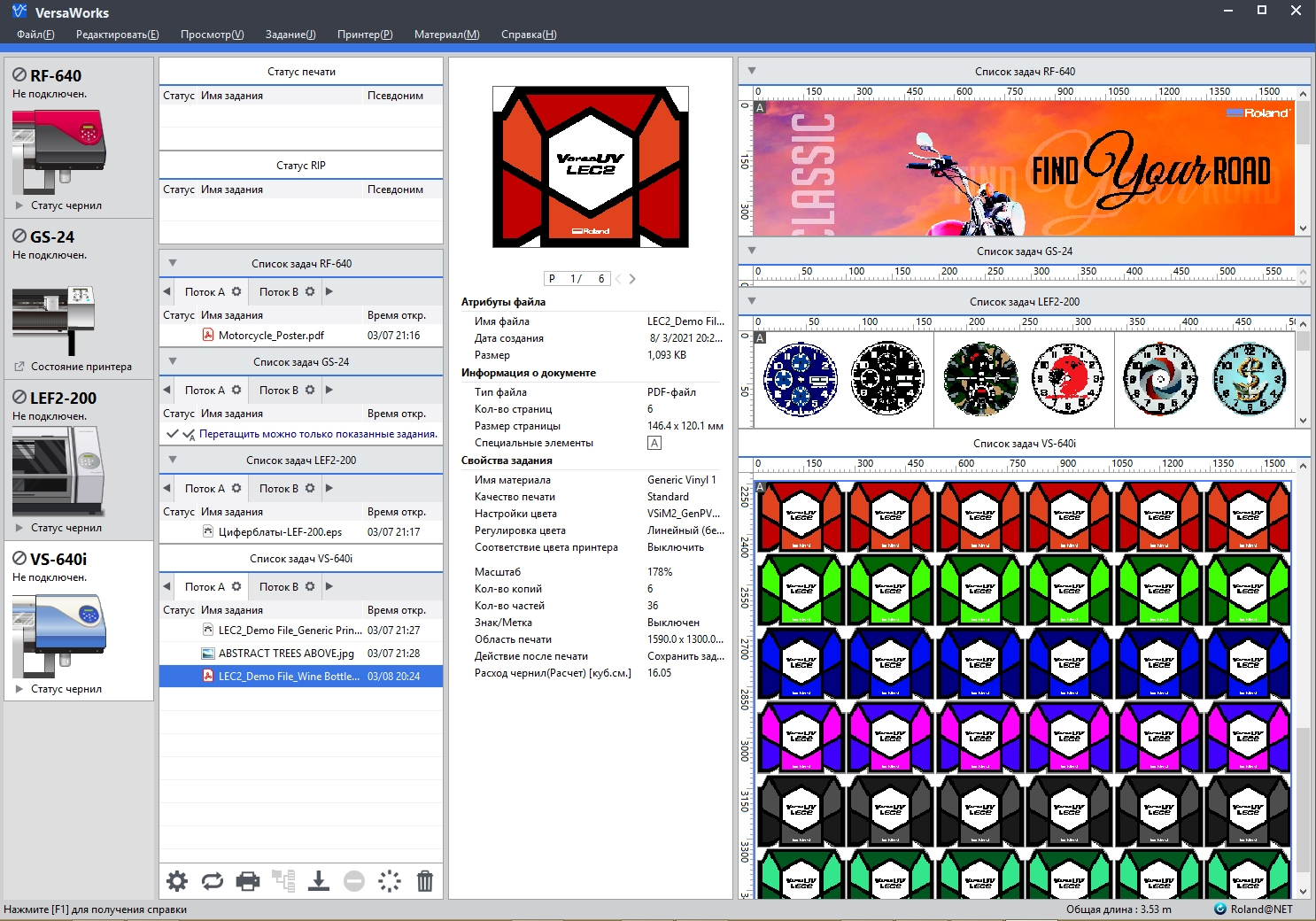Collapse the Список задач LEF2-200 job list
The height and width of the screenshot is (921, 1316).
173,460
